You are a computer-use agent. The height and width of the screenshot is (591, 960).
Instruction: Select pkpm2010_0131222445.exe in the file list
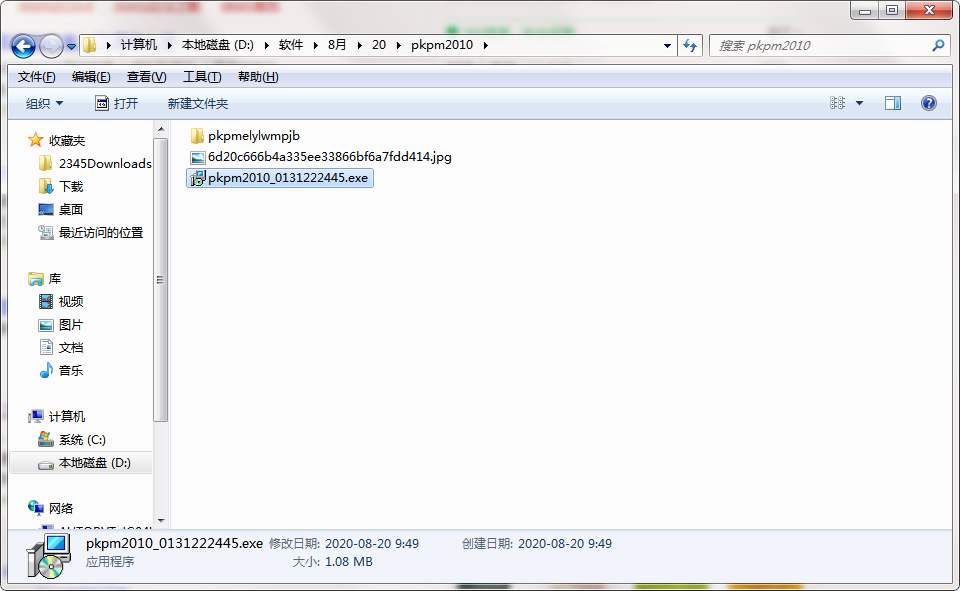click(x=288, y=178)
